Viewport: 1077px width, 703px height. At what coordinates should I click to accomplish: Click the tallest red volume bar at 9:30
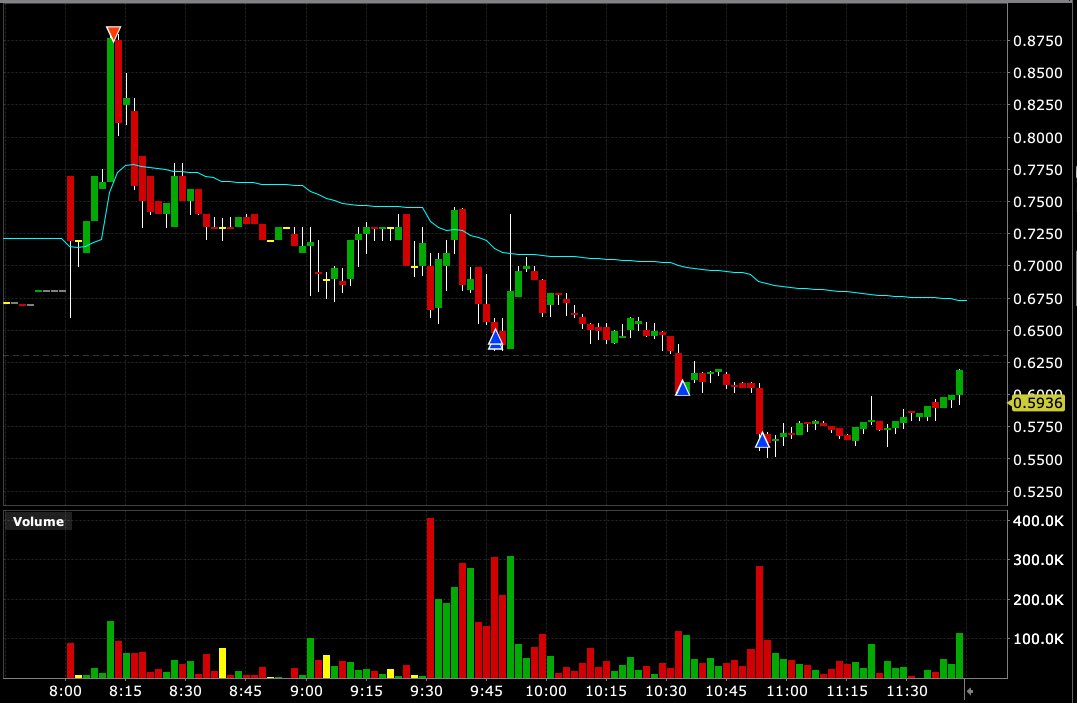(430, 598)
